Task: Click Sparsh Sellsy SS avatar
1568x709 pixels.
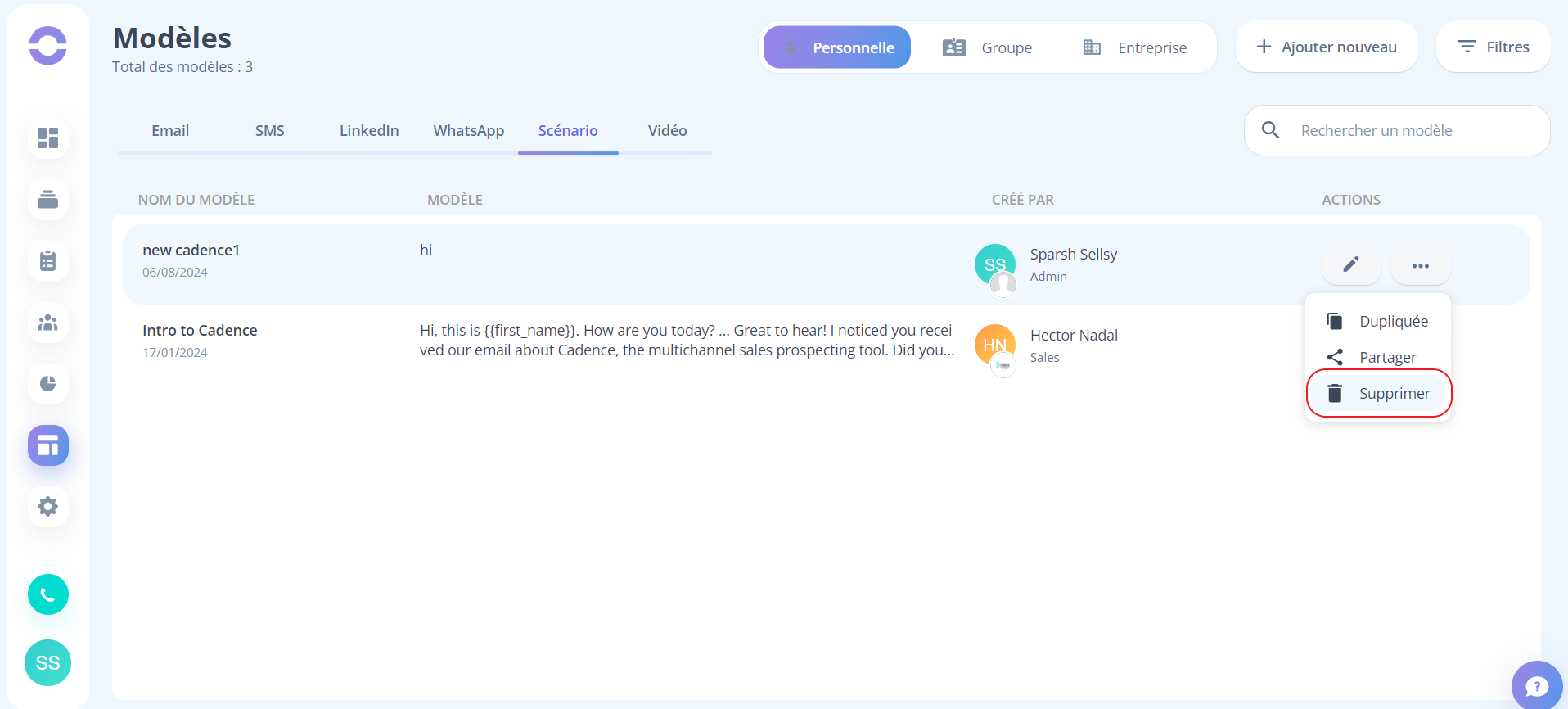Action: point(995,264)
